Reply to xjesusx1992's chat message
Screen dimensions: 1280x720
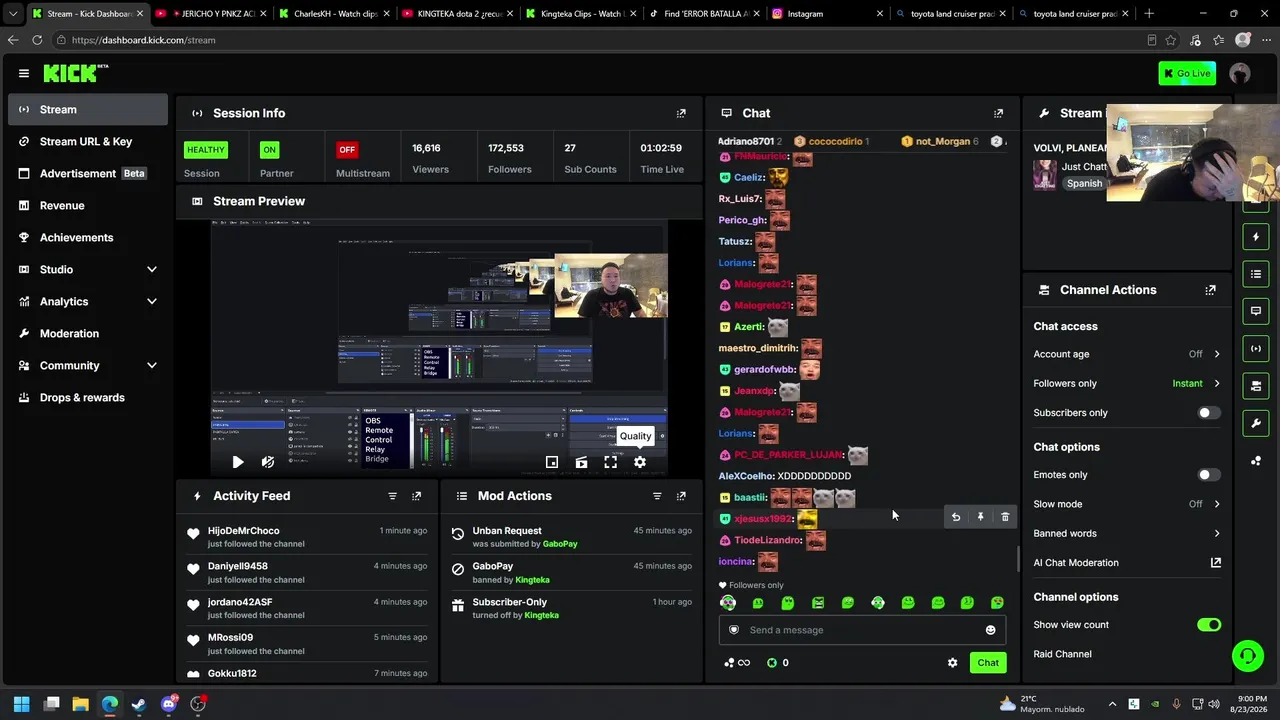(x=956, y=517)
